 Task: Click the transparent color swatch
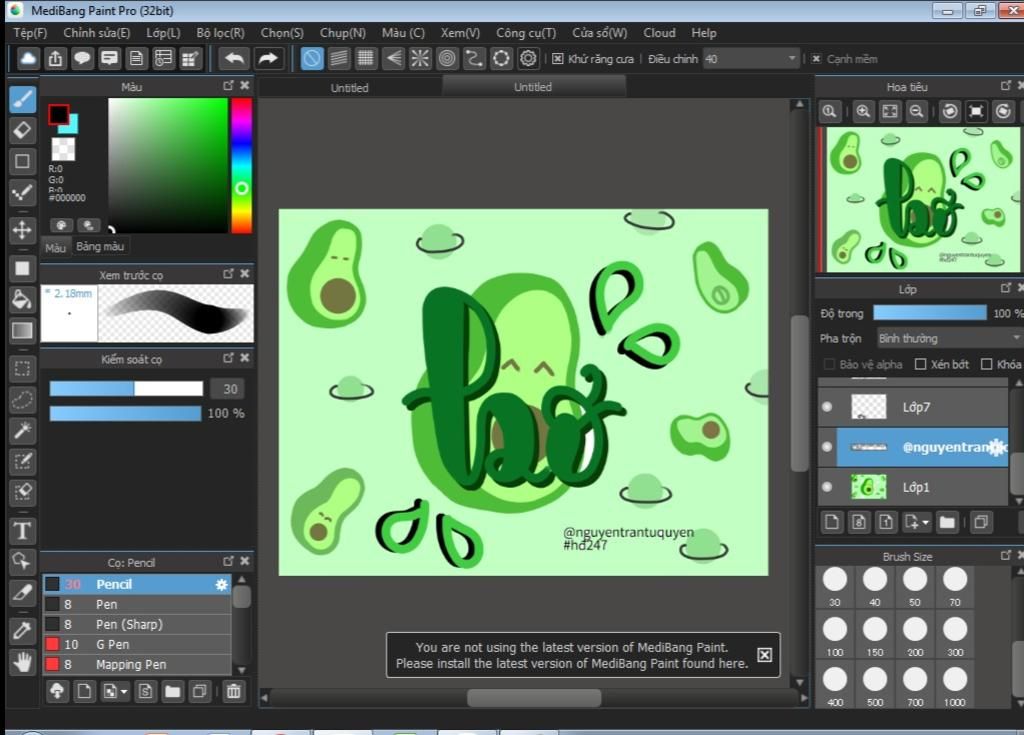click(x=63, y=149)
